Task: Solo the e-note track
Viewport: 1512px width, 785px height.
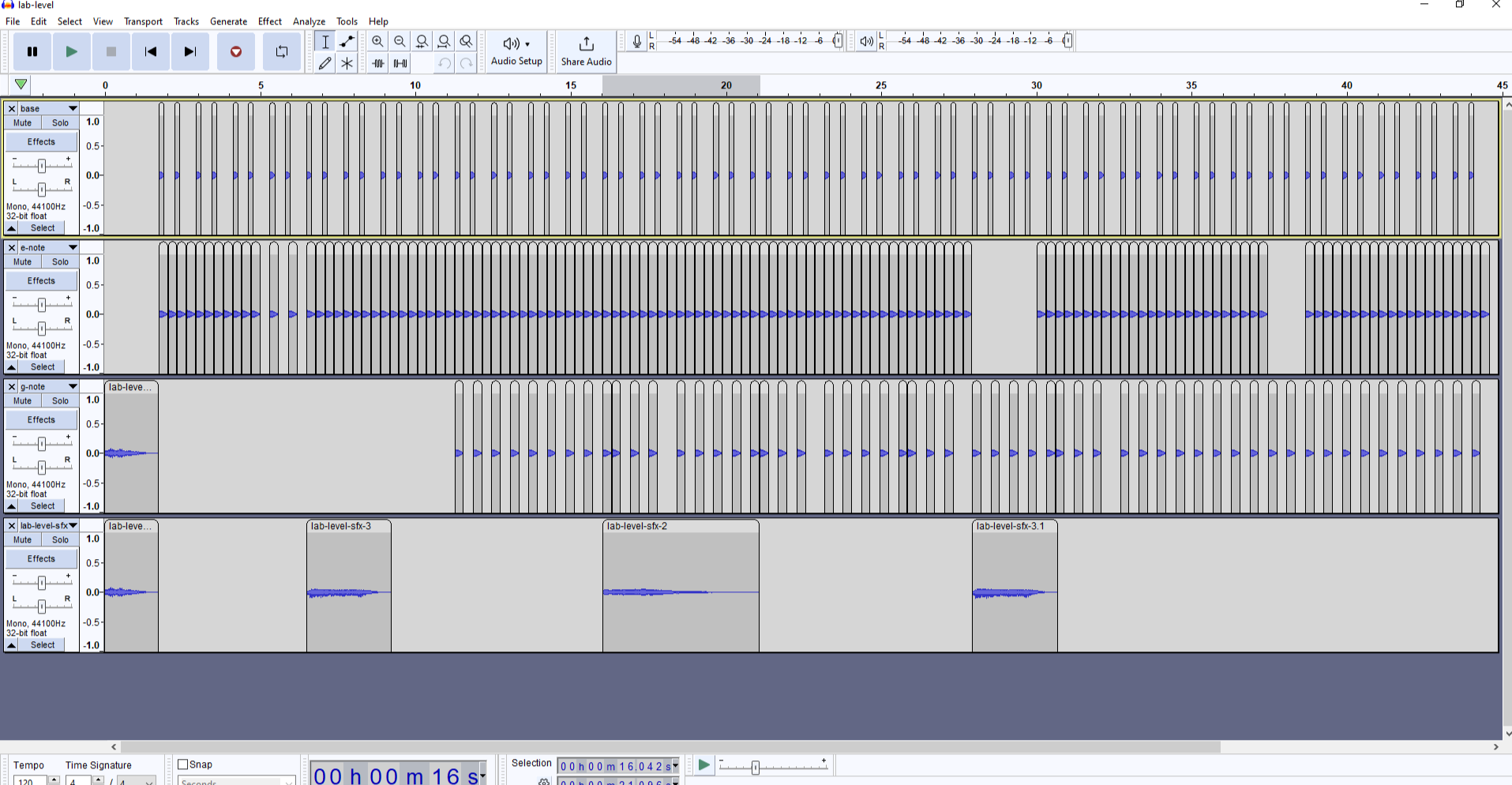Action: point(60,261)
